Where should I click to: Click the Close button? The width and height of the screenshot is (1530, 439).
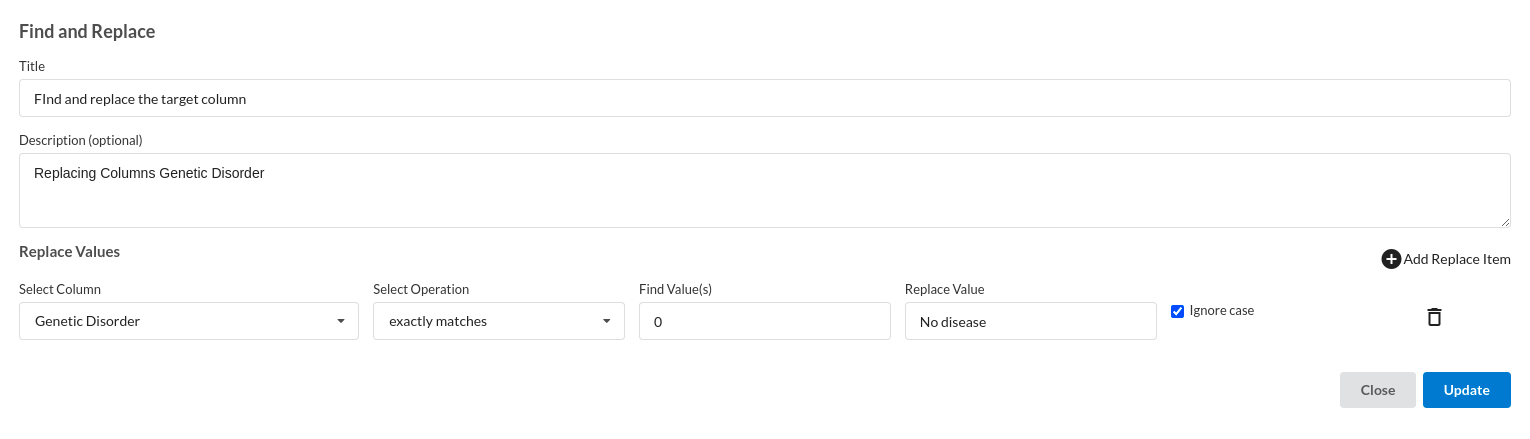click(1377, 390)
